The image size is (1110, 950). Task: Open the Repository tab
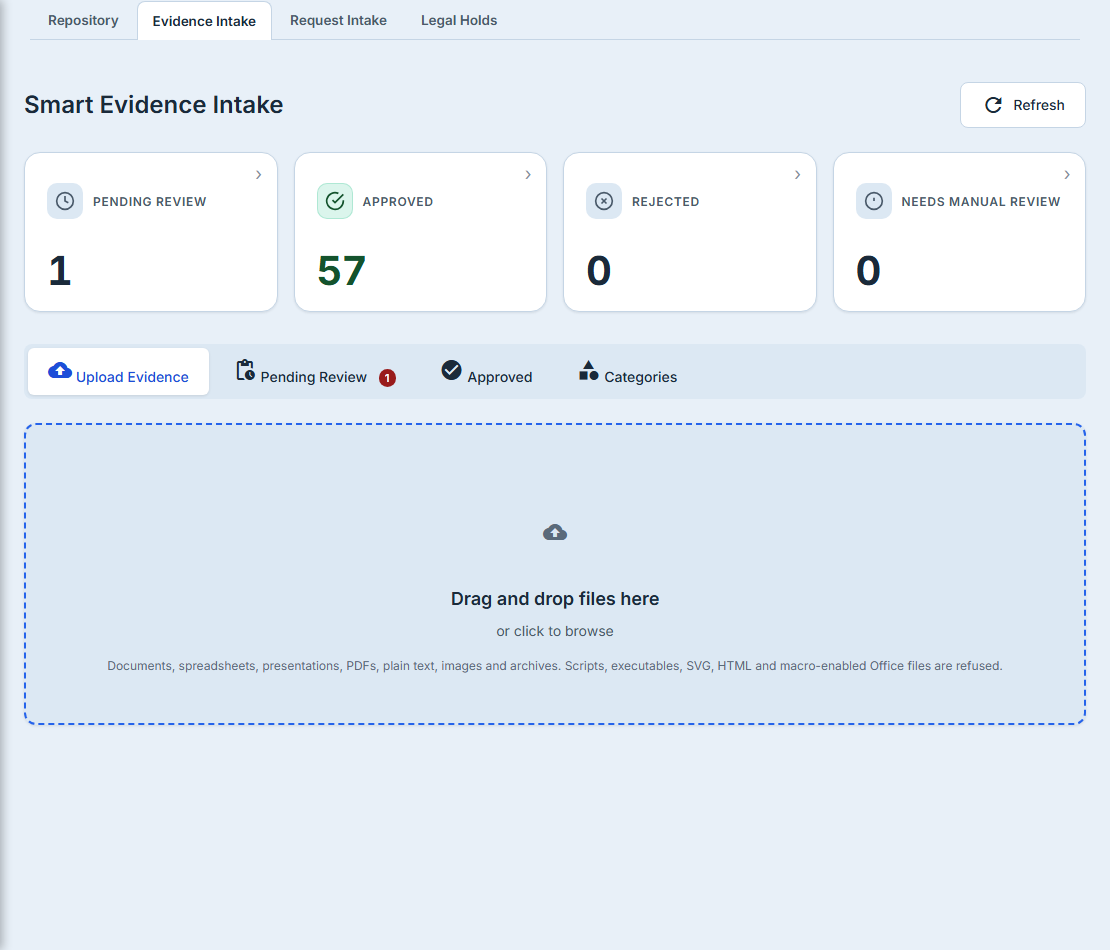coord(83,21)
